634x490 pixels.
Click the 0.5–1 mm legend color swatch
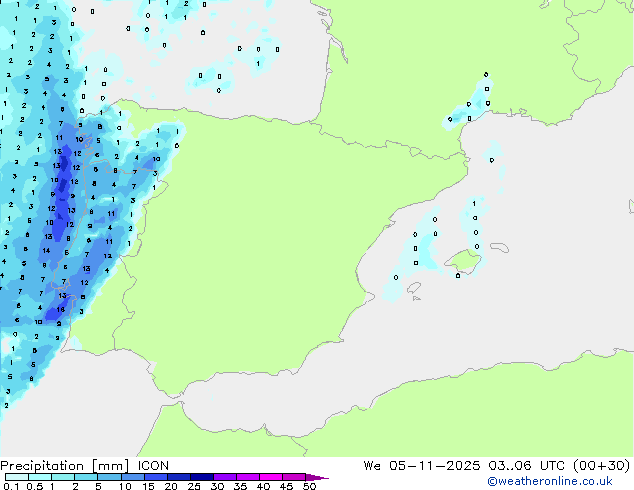[40, 477]
